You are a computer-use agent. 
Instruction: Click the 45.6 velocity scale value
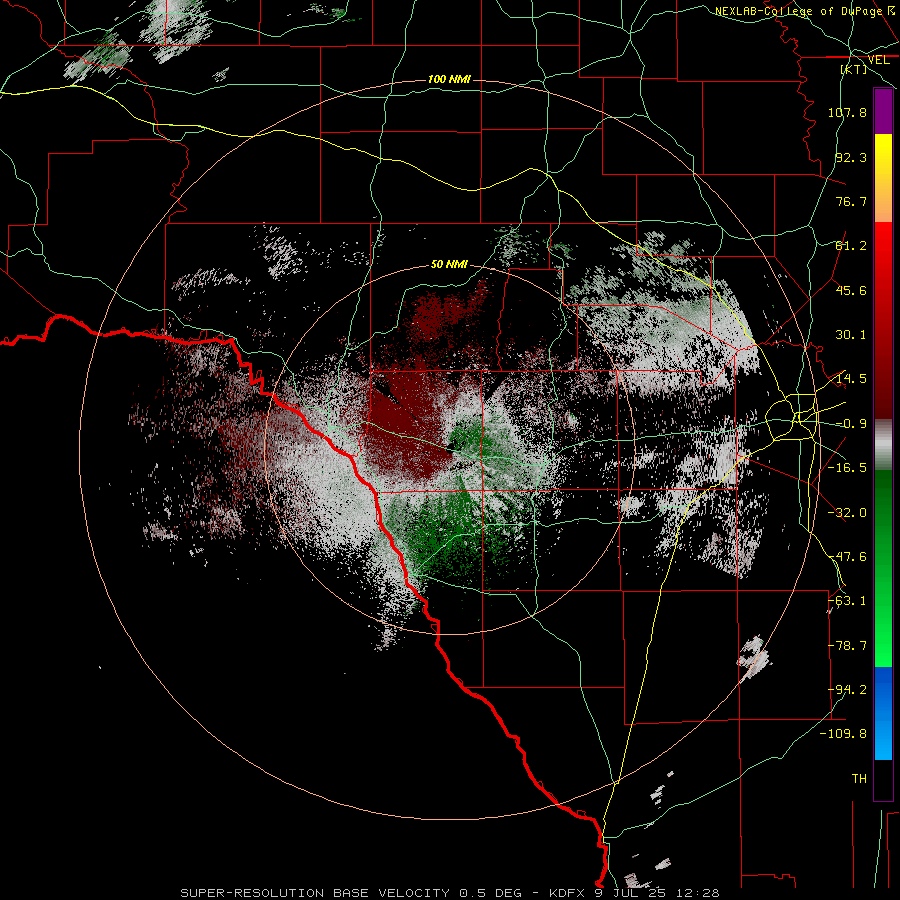pos(851,290)
